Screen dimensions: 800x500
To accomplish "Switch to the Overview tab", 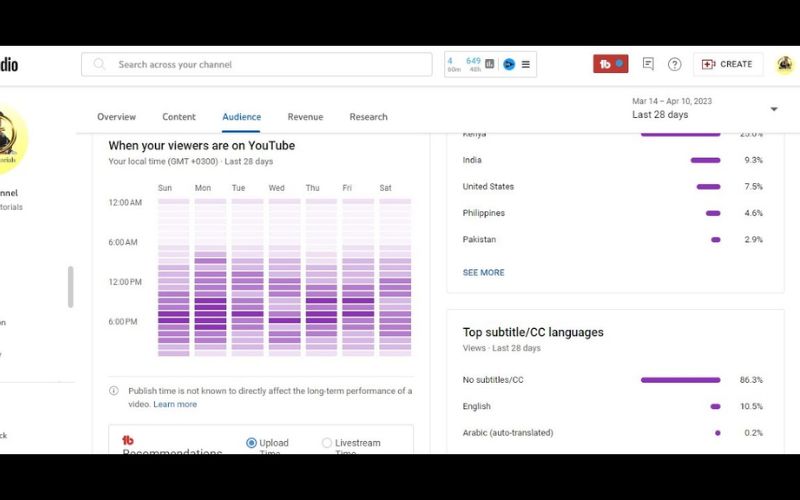I will [116, 117].
